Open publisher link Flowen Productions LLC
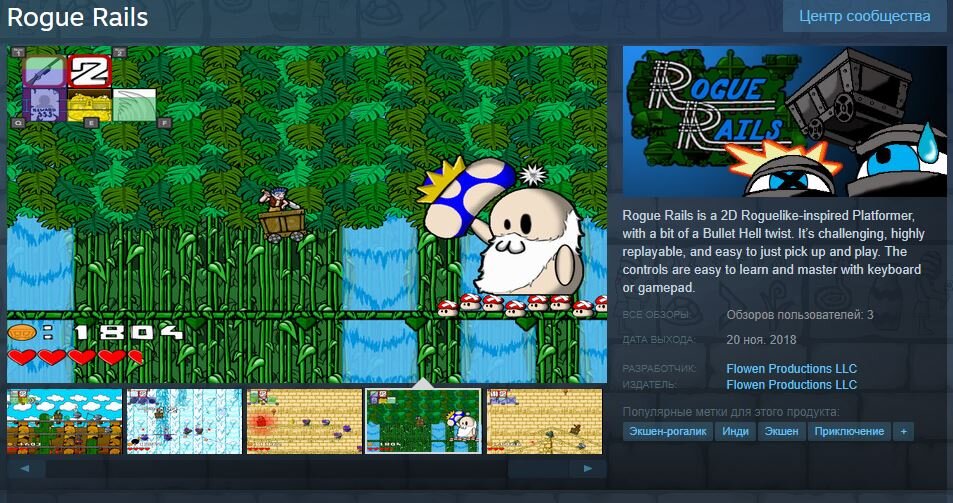The image size is (953, 503). [x=791, y=385]
